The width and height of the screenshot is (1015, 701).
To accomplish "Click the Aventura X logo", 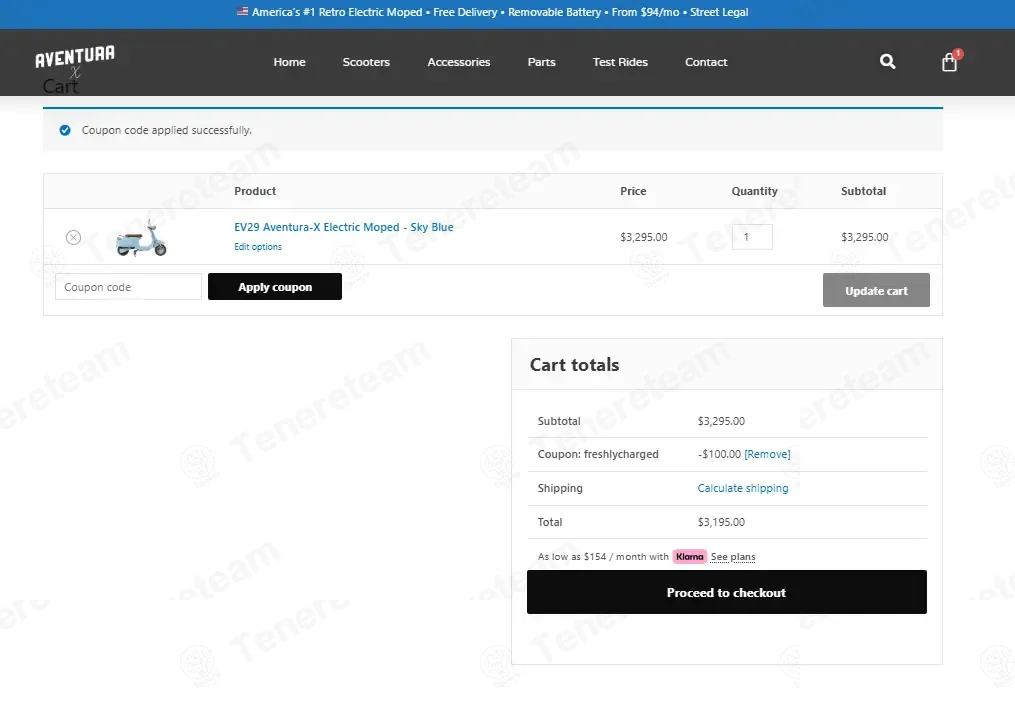I will point(75,61).
